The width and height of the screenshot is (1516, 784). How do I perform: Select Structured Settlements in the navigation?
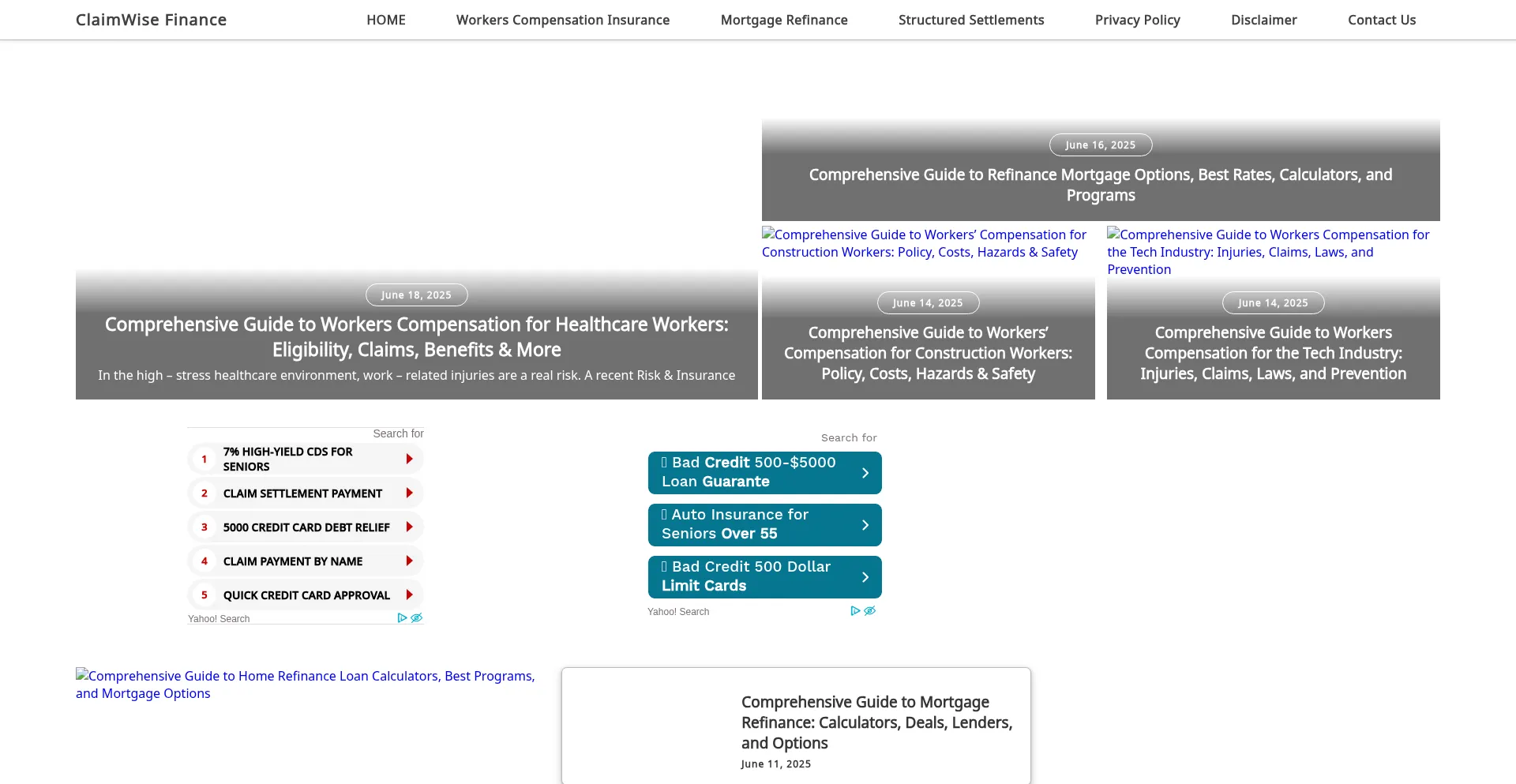tap(970, 20)
